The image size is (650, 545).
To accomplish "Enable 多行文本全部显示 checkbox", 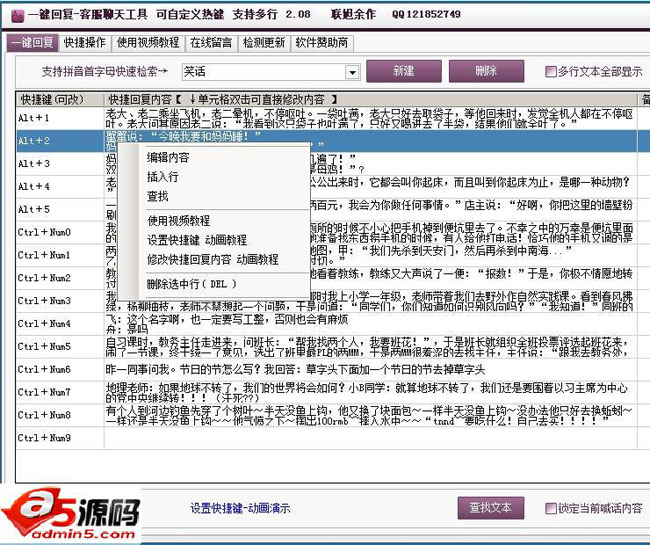I will pos(551,72).
